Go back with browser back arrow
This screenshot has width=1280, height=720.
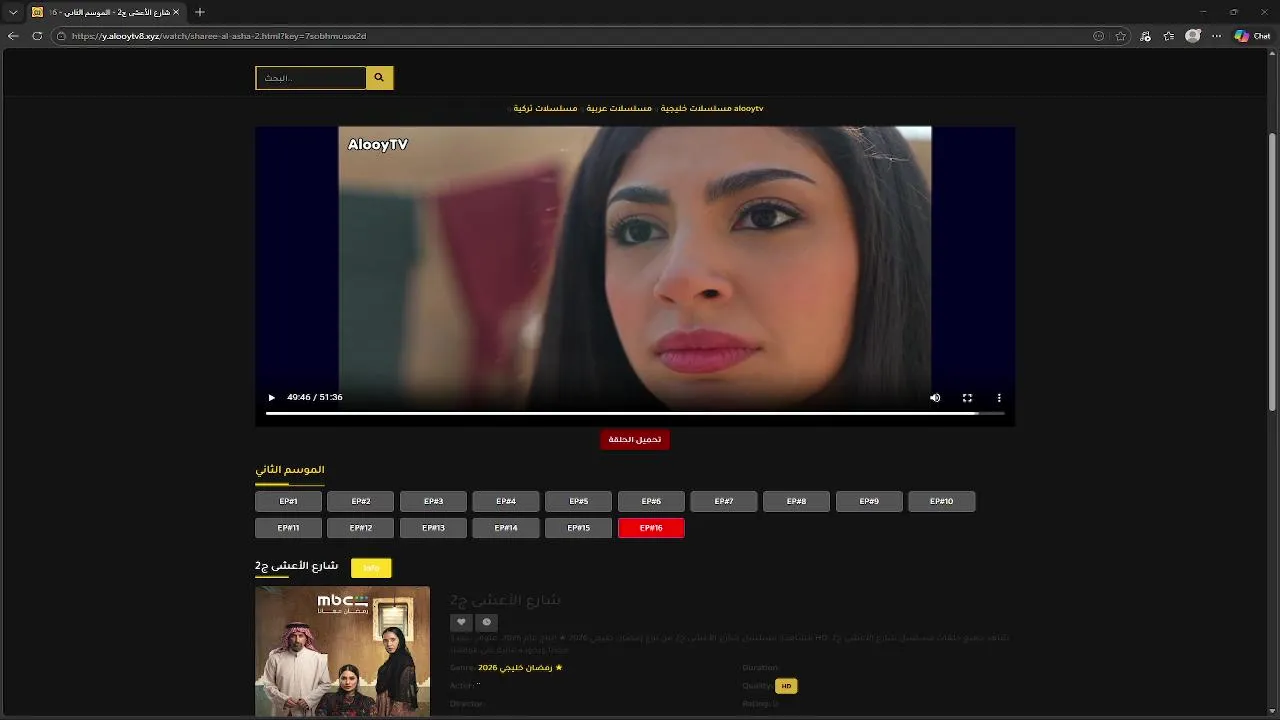(x=13, y=36)
